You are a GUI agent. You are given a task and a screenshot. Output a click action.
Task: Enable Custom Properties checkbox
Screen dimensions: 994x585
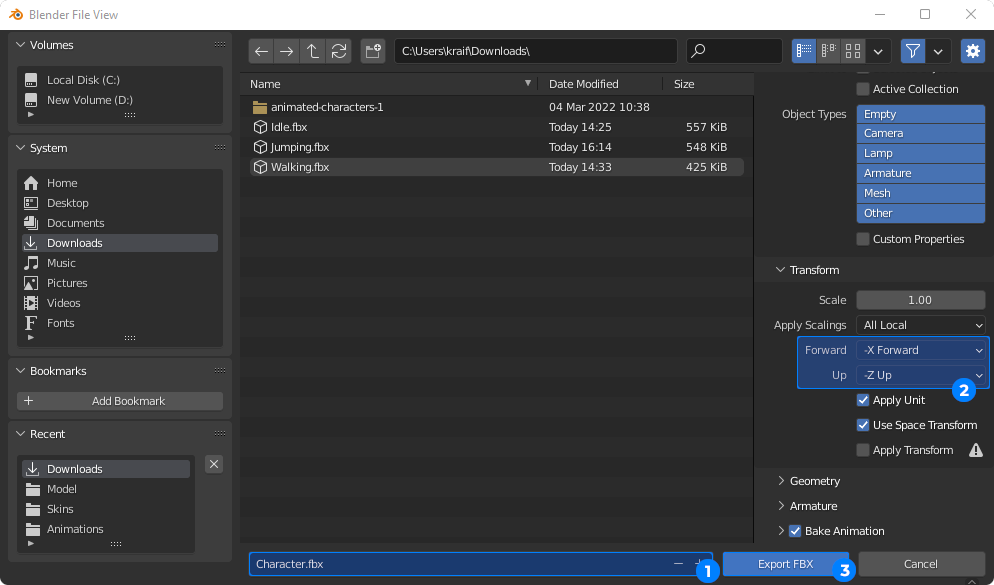point(863,239)
